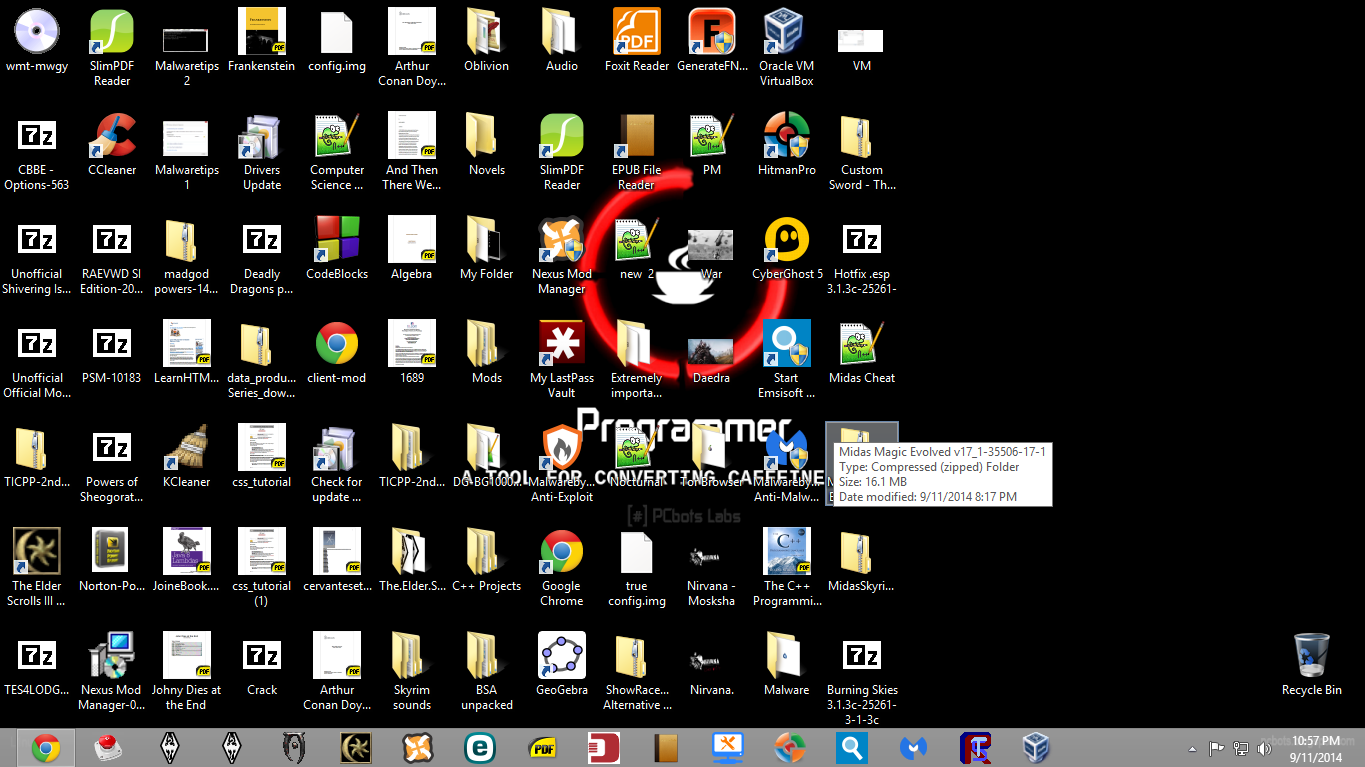Open the taskbar clock and calendar
Viewport: 1365px width, 767px height.
click(x=1316, y=748)
